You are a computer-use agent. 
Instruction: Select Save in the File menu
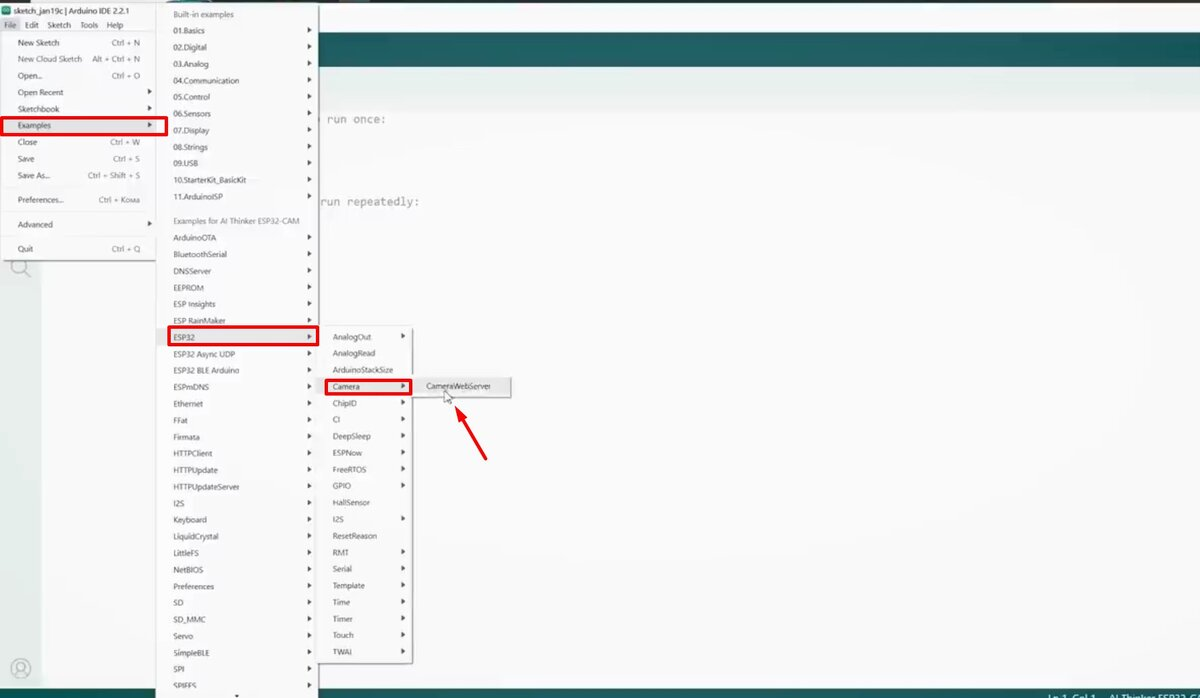coord(79,159)
